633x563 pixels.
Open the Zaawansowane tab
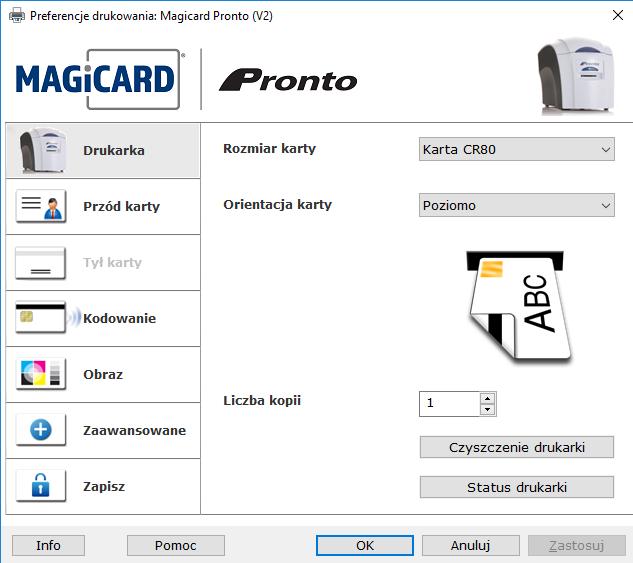[103, 430]
